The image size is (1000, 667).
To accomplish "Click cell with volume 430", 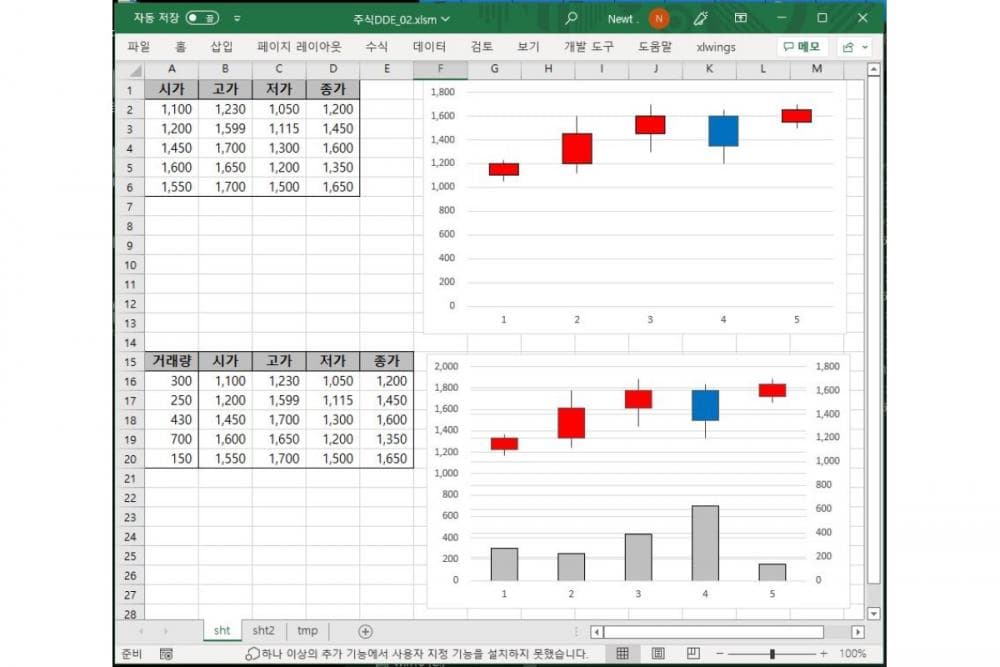I will coord(172,420).
